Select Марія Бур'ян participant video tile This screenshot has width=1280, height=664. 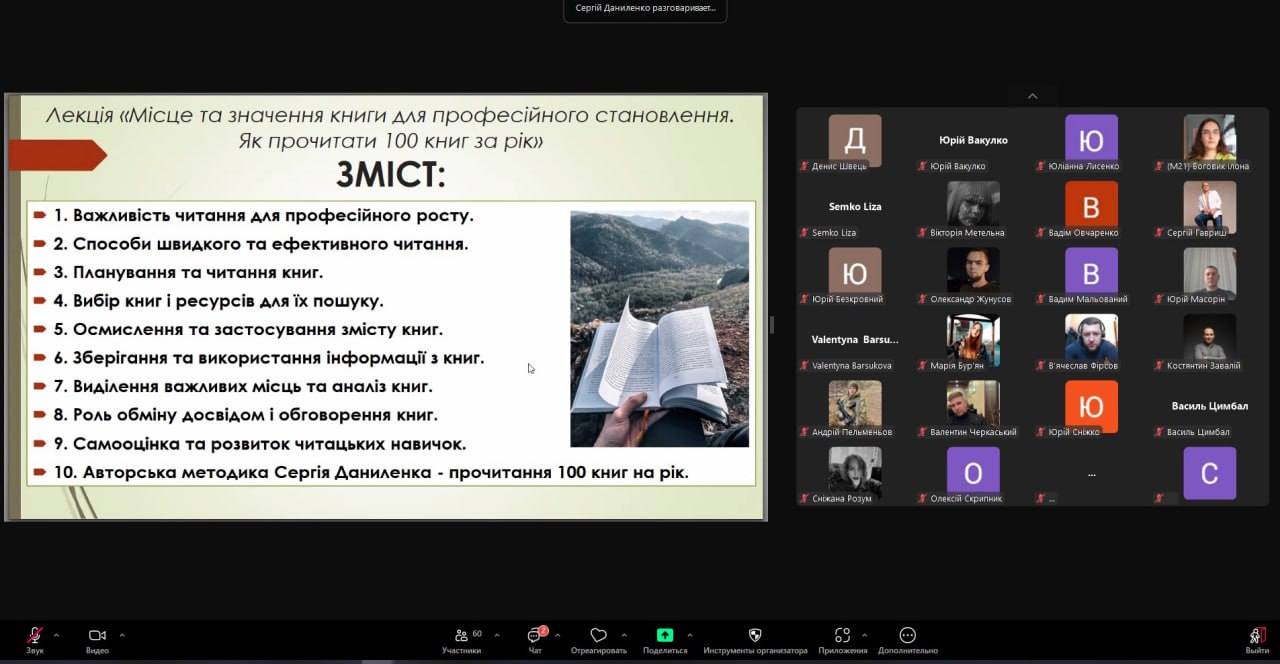click(973, 338)
